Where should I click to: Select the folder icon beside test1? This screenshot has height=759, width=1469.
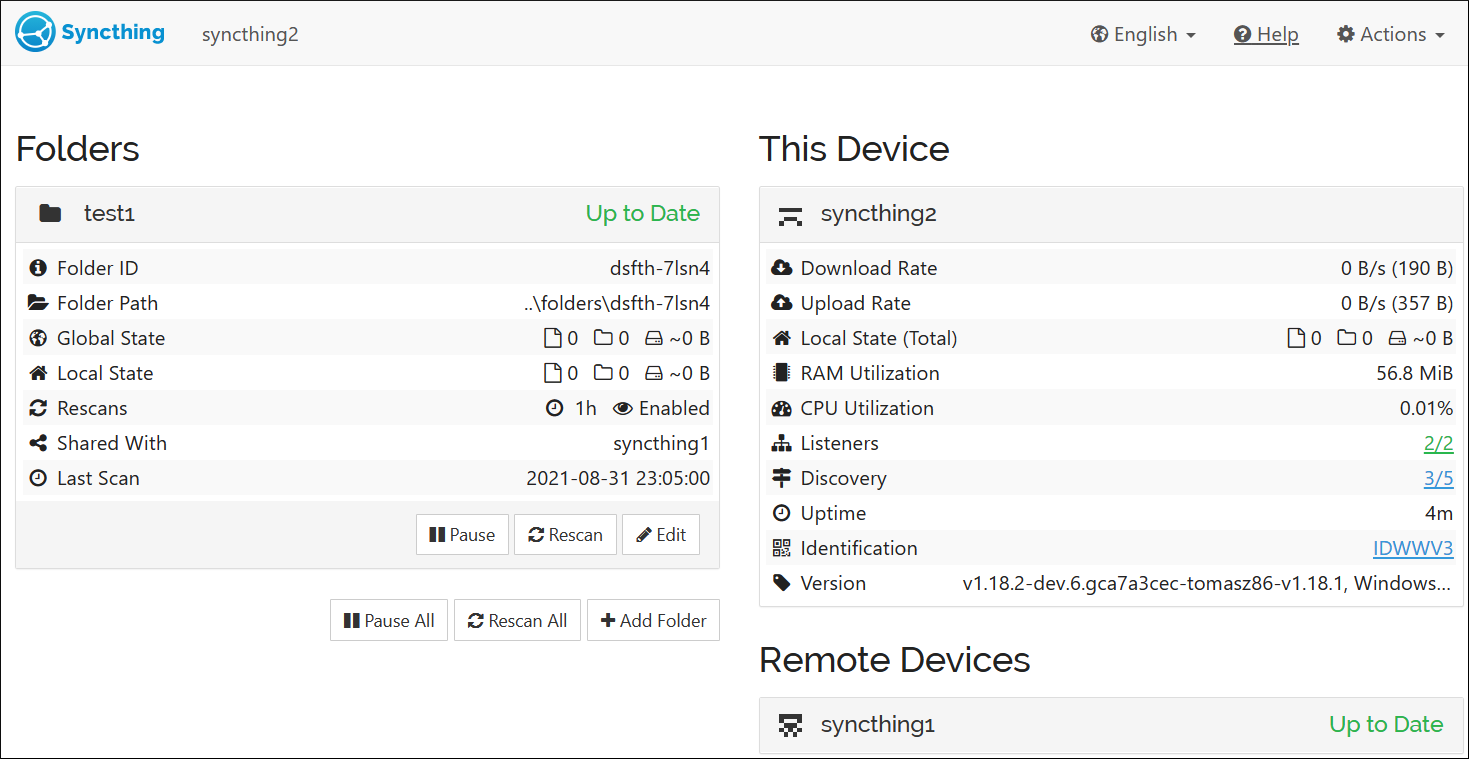pyautogui.click(x=50, y=213)
